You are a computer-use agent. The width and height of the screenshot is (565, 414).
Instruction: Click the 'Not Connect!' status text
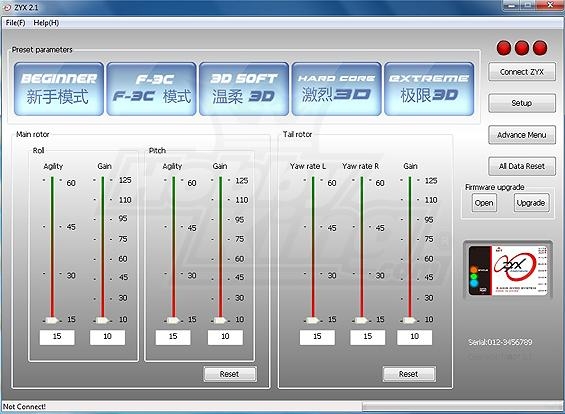pyautogui.click(x=25, y=406)
